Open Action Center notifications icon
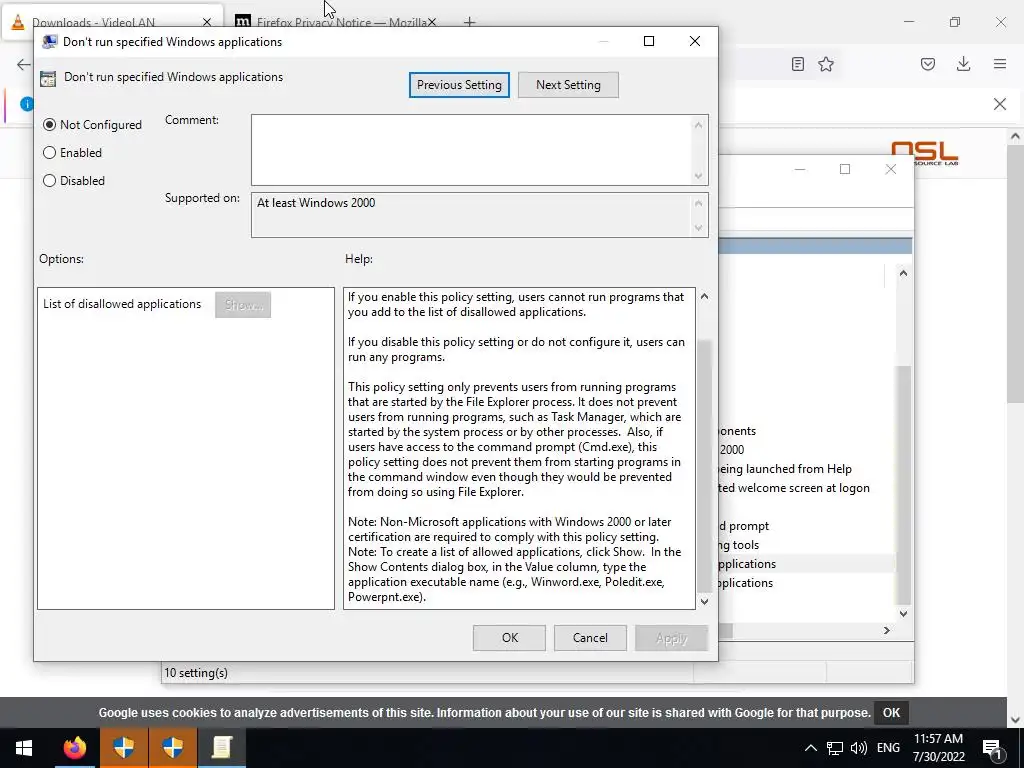Screen dimensions: 1024x768 click(x=992, y=749)
